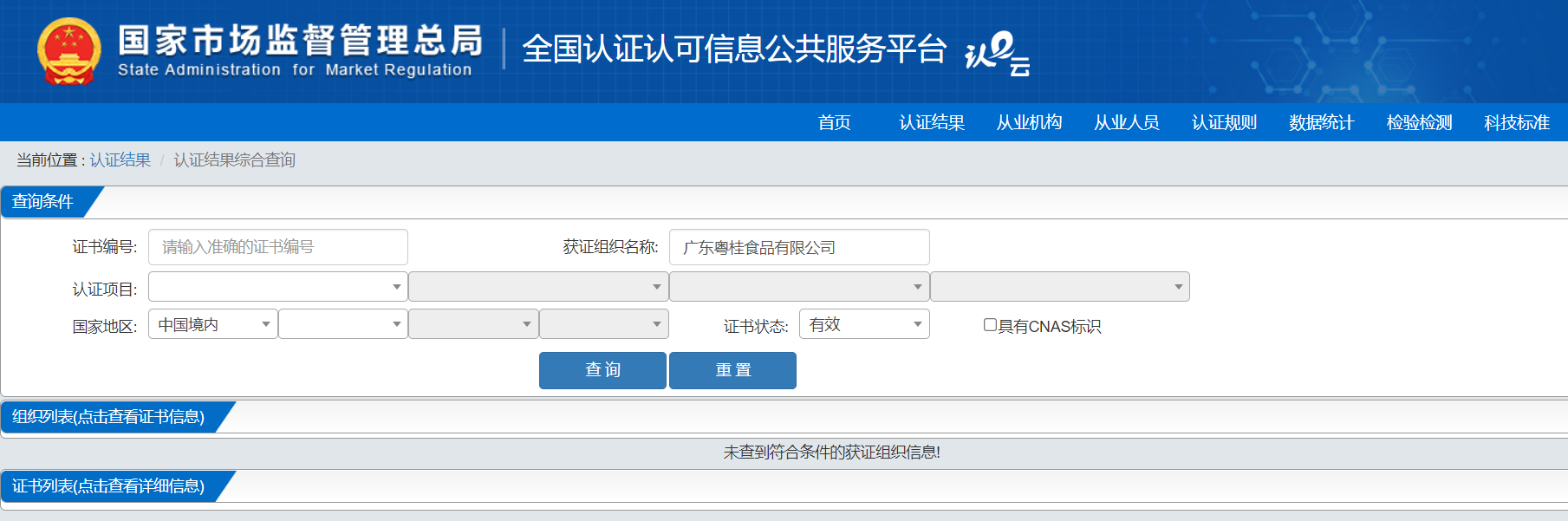Image resolution: width=1568 pixels, height=521 pixels.
Task: Open the fourth 国家地区 dropdown
Action: (604, 324)
